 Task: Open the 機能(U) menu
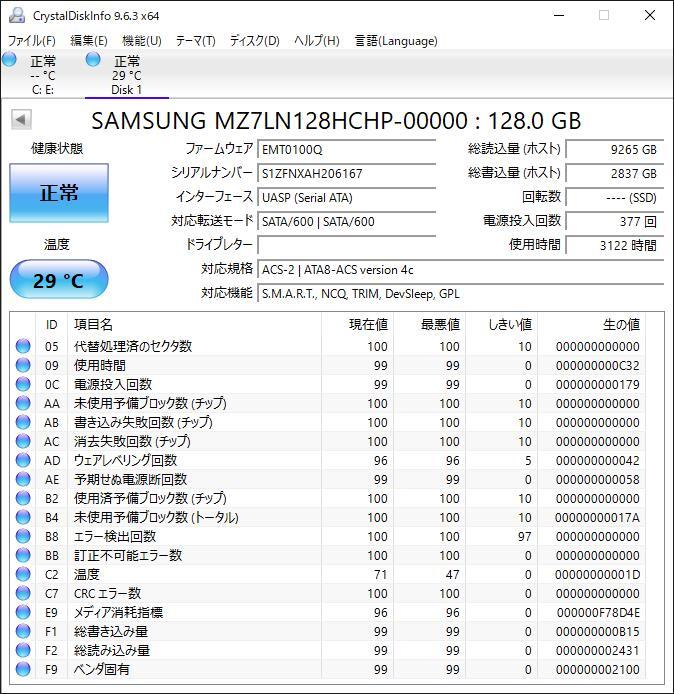point(142,41)
